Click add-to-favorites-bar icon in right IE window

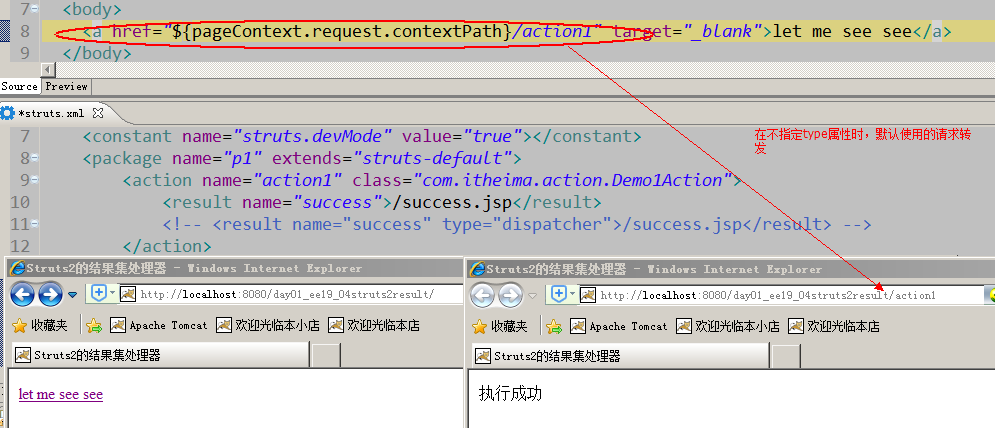pos(555,327)
